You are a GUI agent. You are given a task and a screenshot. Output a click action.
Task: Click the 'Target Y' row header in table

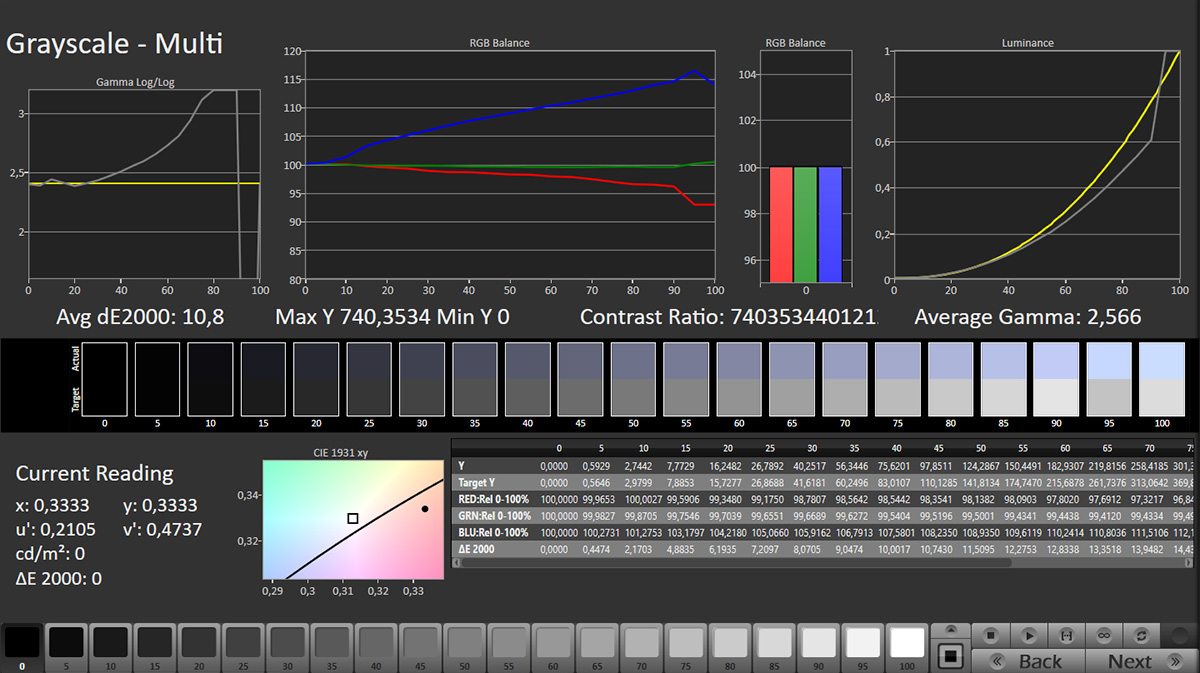pyautogui.click(x=479, y=483)
